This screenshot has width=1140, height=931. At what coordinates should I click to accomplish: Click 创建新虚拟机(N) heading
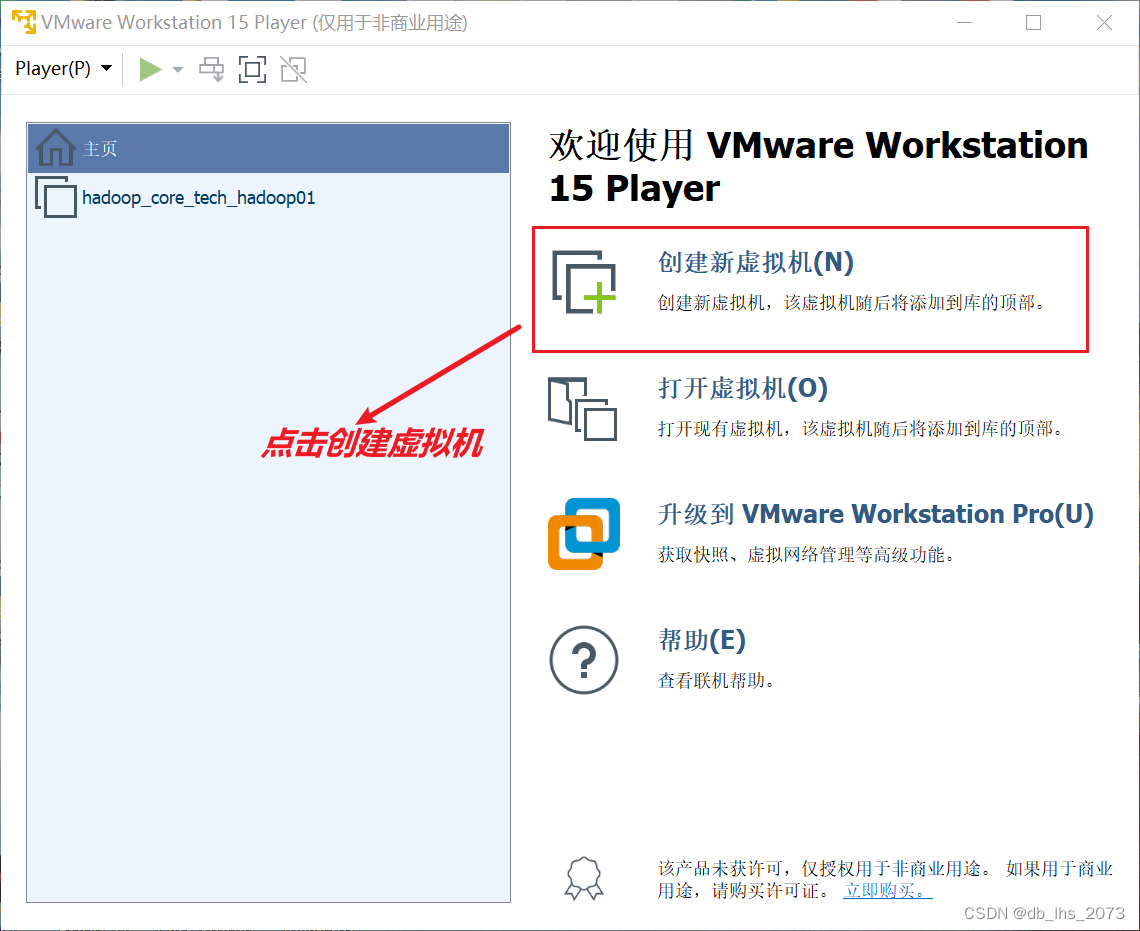tap(755, 262)
